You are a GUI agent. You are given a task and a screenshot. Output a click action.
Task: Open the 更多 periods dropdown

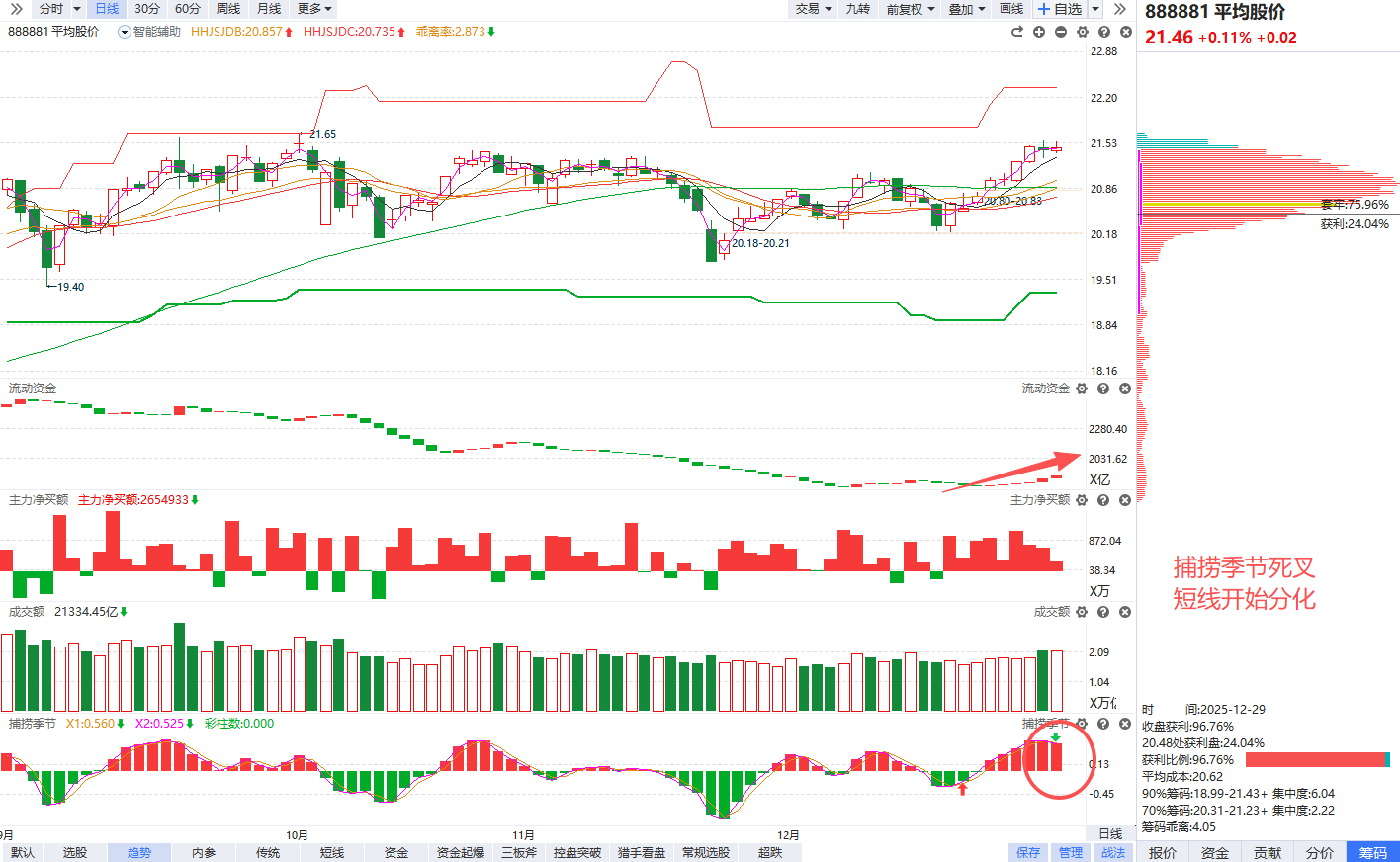(x=314, y=9)
